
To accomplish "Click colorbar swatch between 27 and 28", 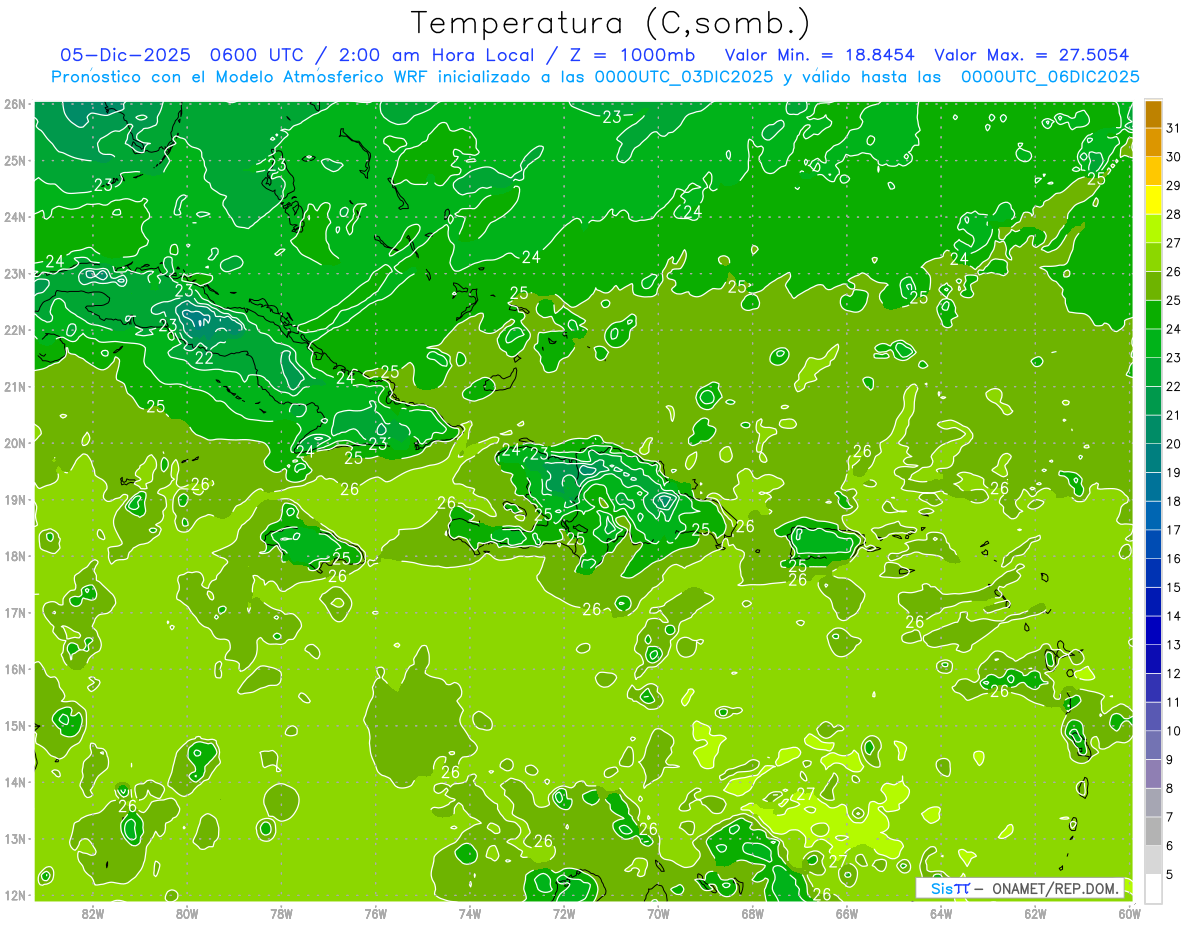I will click(x=1153, y=228).
